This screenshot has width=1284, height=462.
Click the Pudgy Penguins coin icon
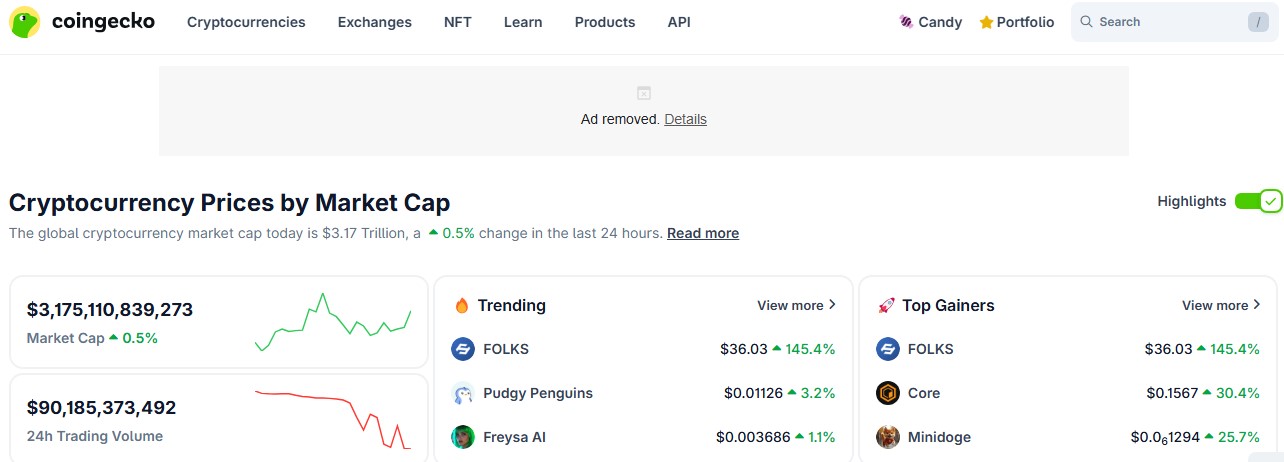[463, 393]
